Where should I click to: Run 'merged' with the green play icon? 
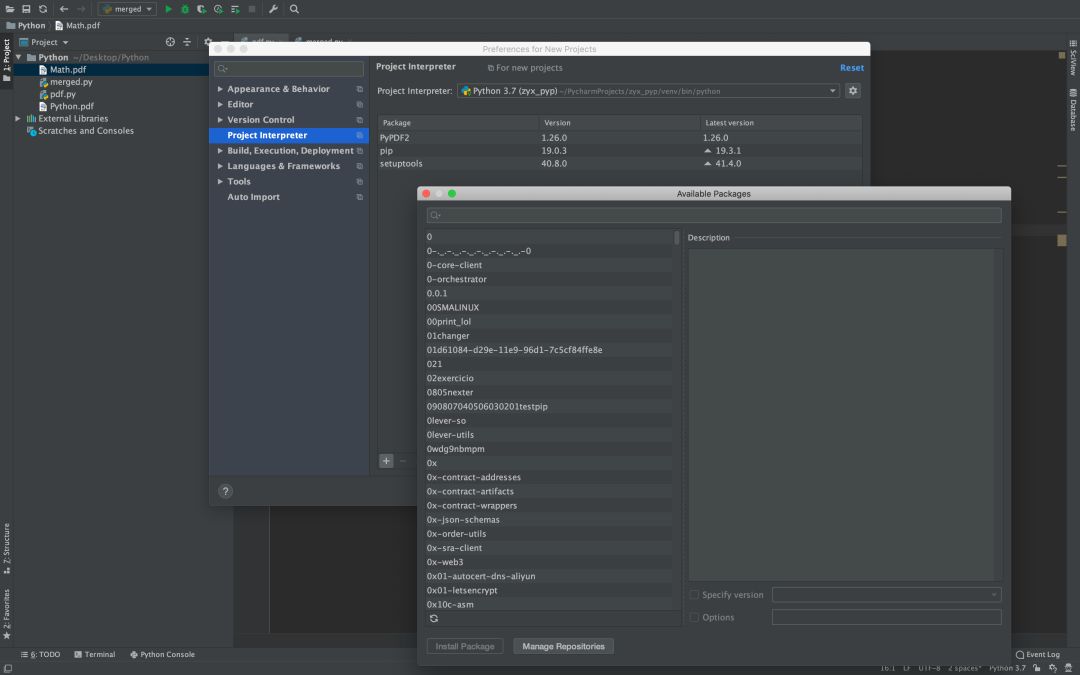click(168, 9)
